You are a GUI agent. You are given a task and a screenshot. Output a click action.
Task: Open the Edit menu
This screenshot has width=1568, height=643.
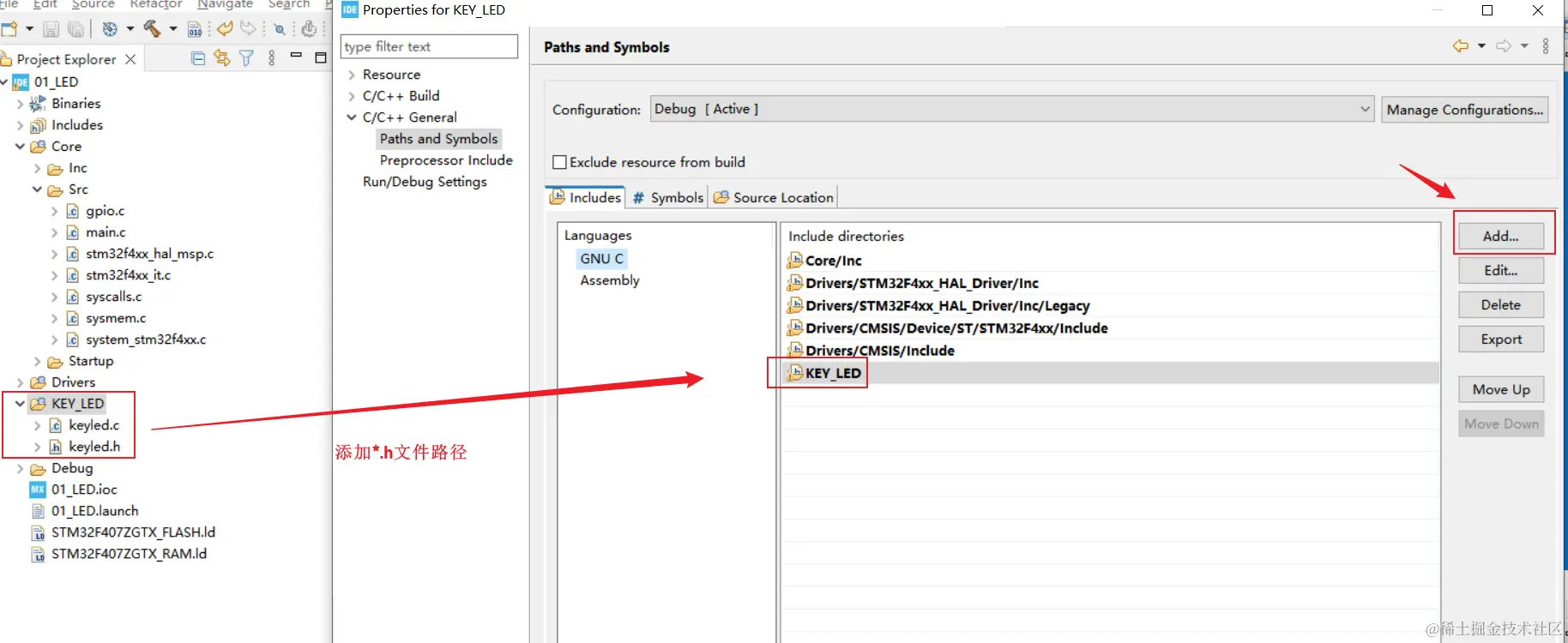(45, 4)
